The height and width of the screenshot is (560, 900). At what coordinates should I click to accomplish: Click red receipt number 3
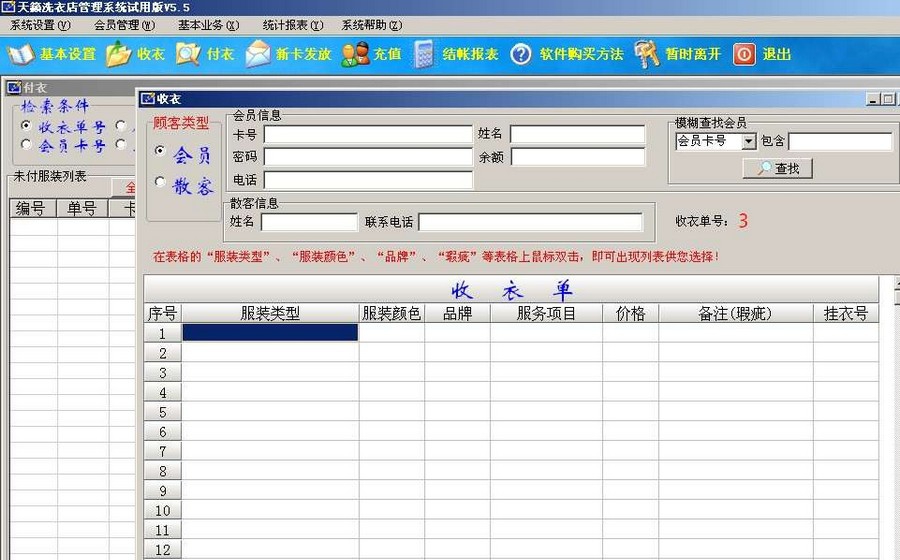743,221
